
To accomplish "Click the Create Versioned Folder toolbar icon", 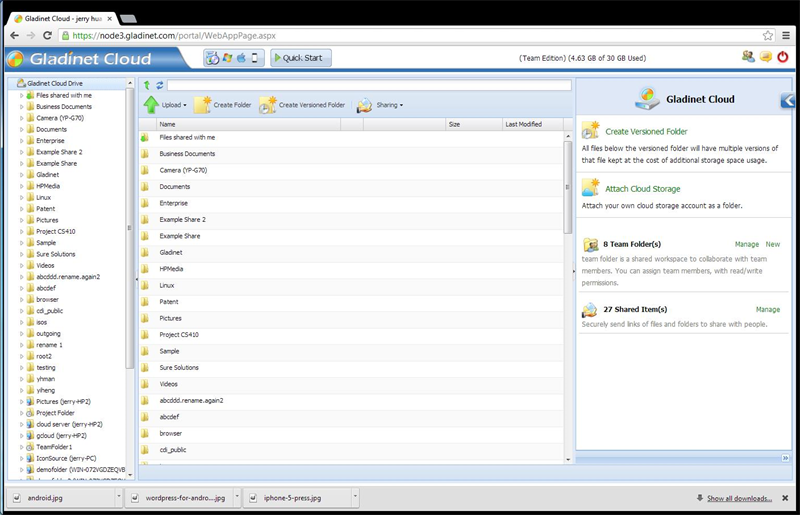I will tap(267, 105).
